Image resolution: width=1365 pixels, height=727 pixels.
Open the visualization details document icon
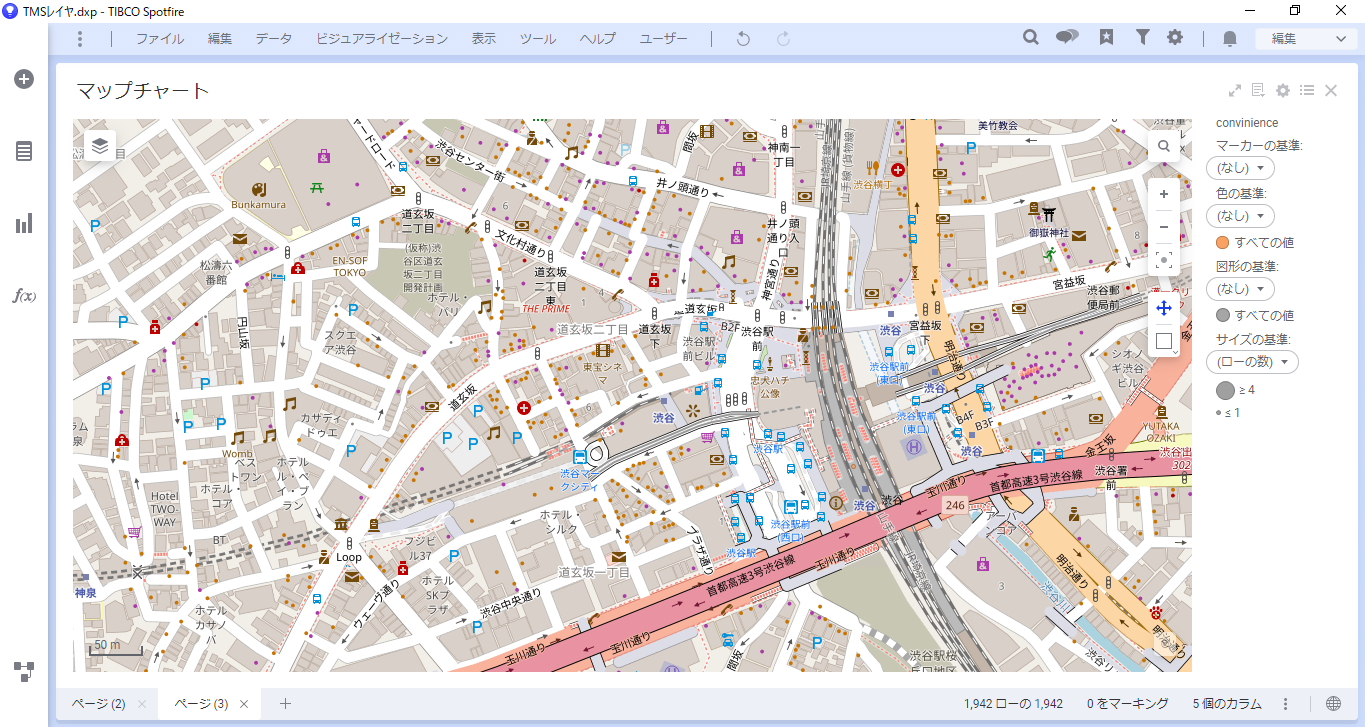(x=1258, y=90)
